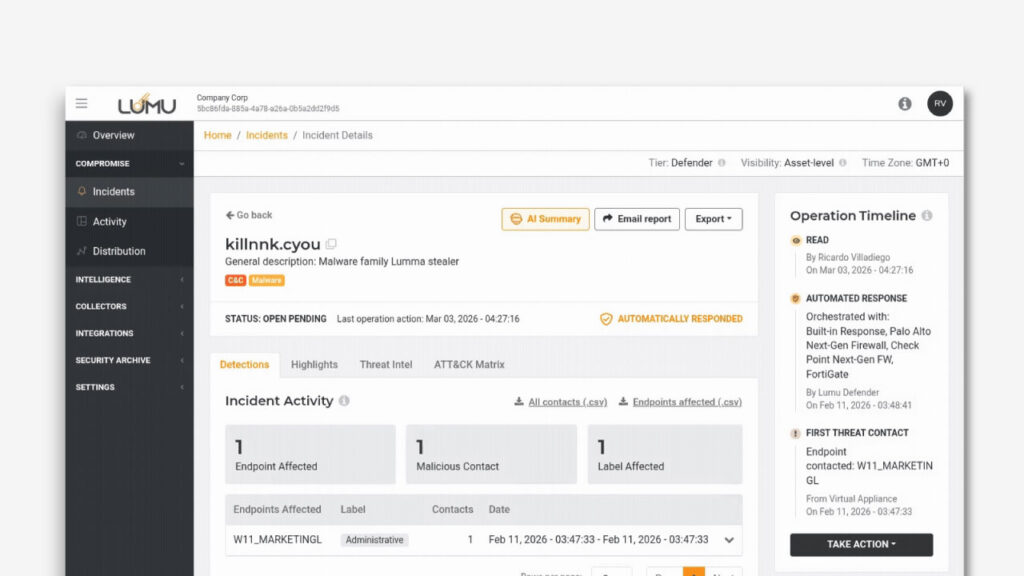Open the RV user avatar menu

pyautogui.click(x=940, y=104)
